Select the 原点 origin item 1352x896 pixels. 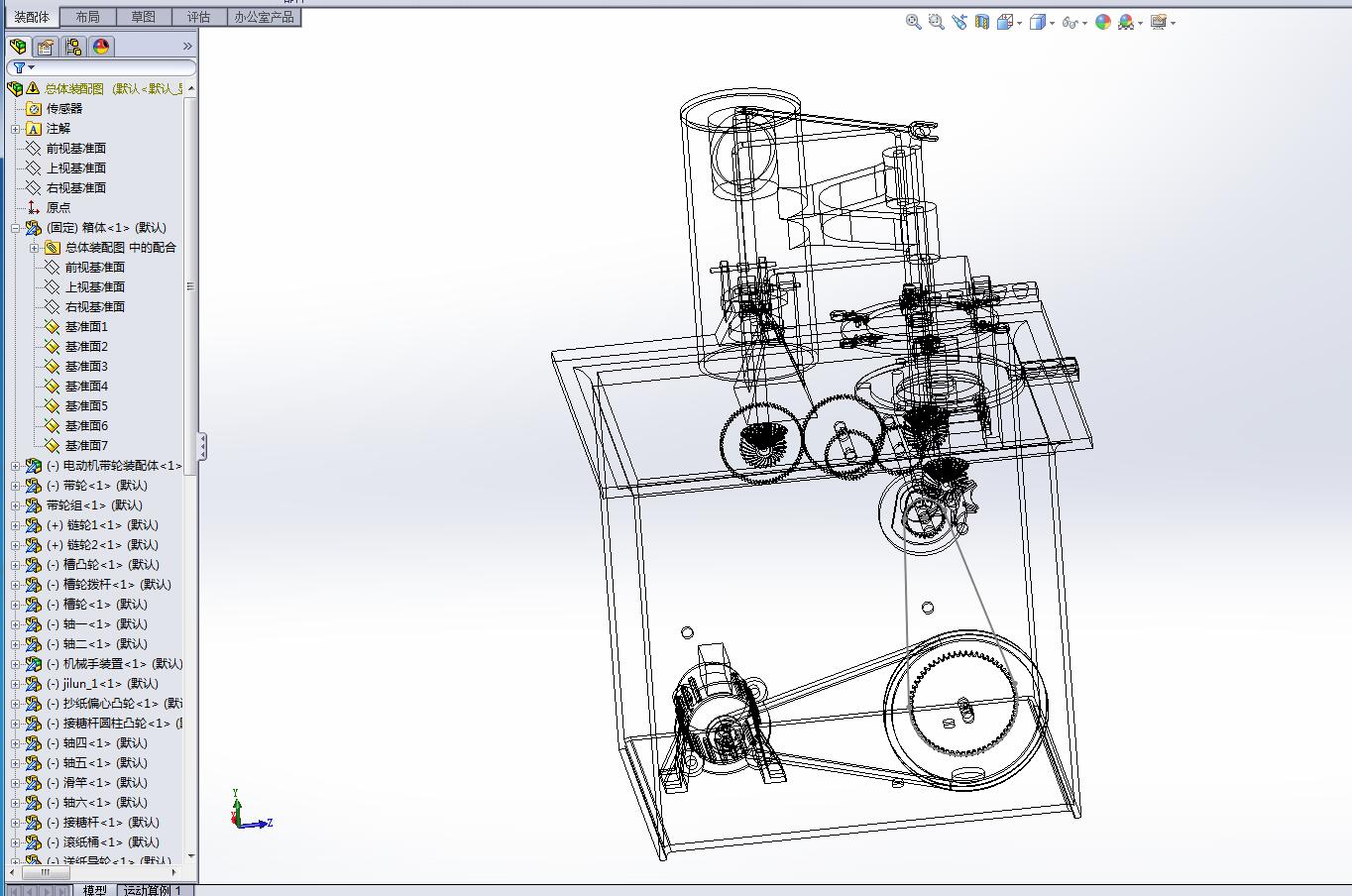click(58, 207)
